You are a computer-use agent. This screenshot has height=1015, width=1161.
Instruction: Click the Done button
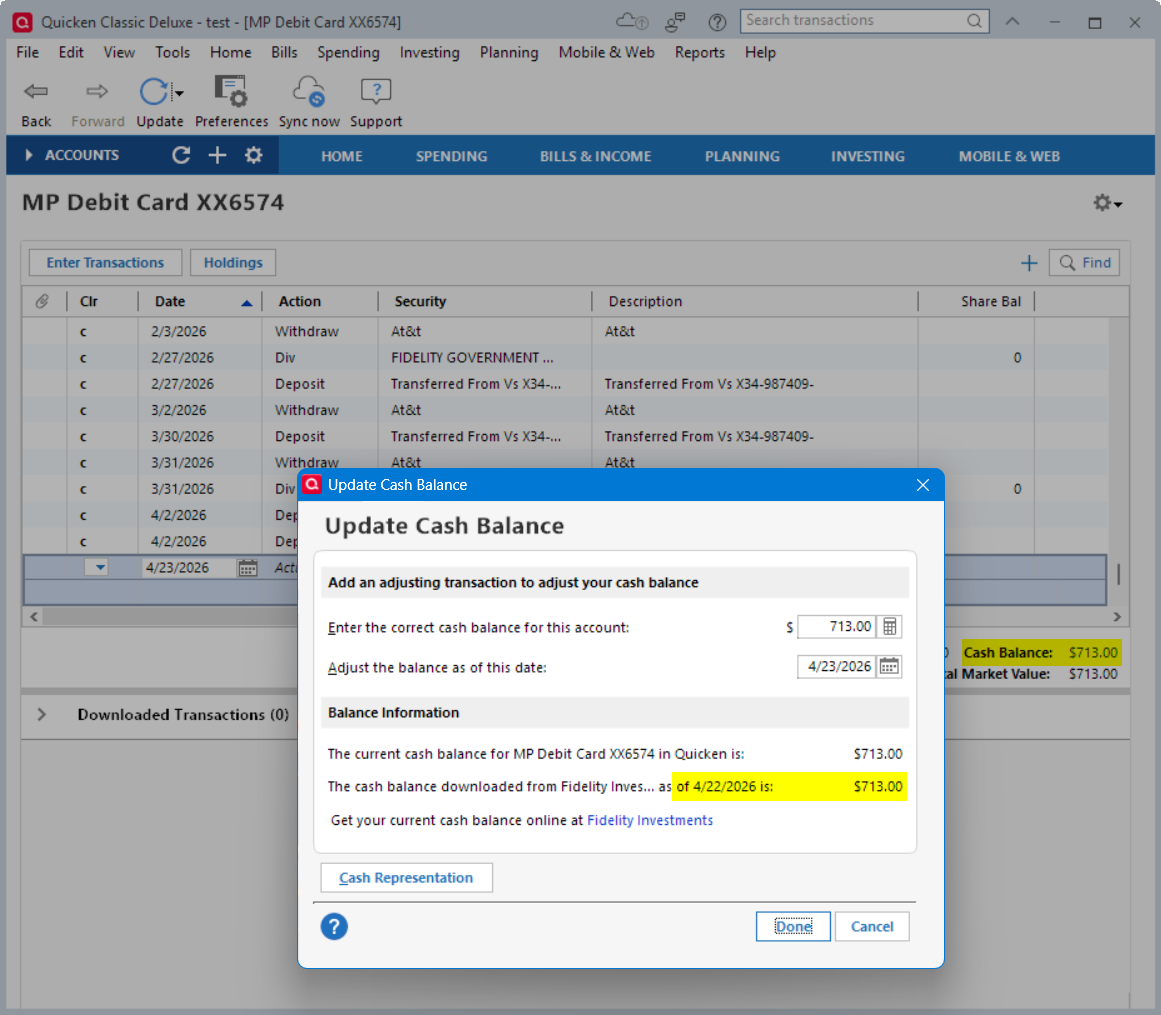click(793, 926)
